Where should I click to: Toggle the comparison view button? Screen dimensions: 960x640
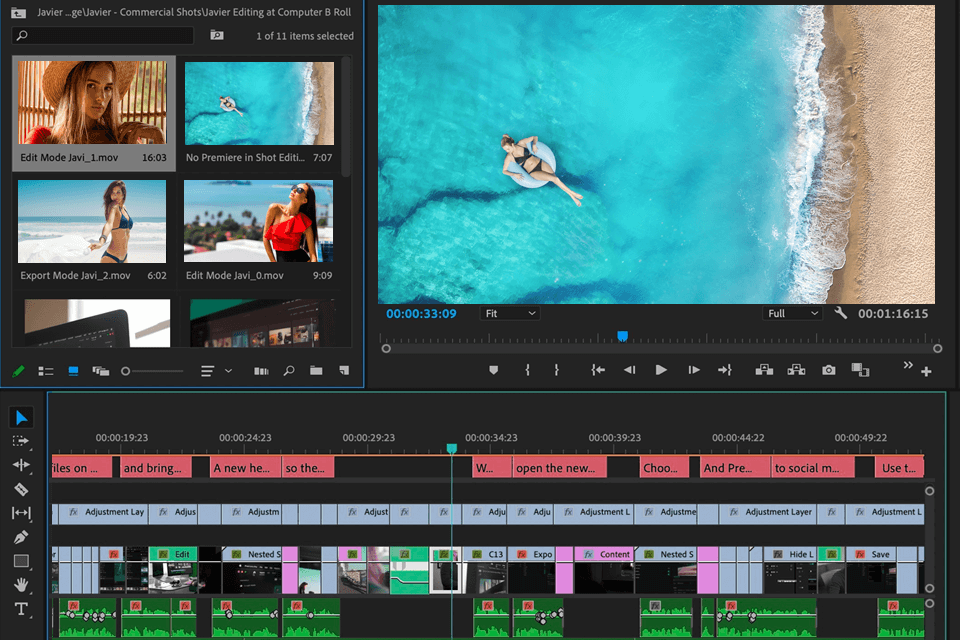[859, 370]
